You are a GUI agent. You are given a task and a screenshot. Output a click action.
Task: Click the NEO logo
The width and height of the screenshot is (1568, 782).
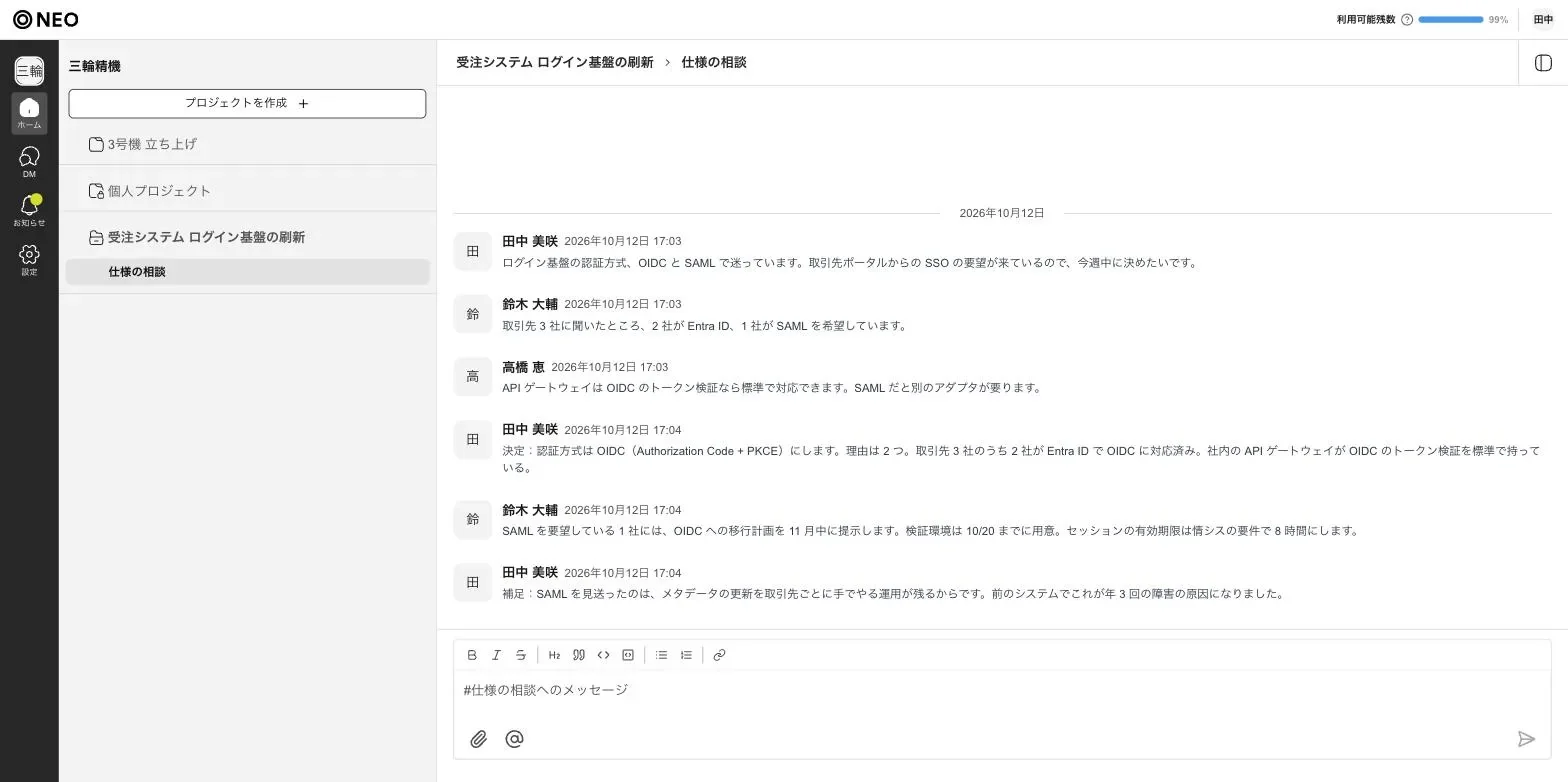tap(45, 20)
